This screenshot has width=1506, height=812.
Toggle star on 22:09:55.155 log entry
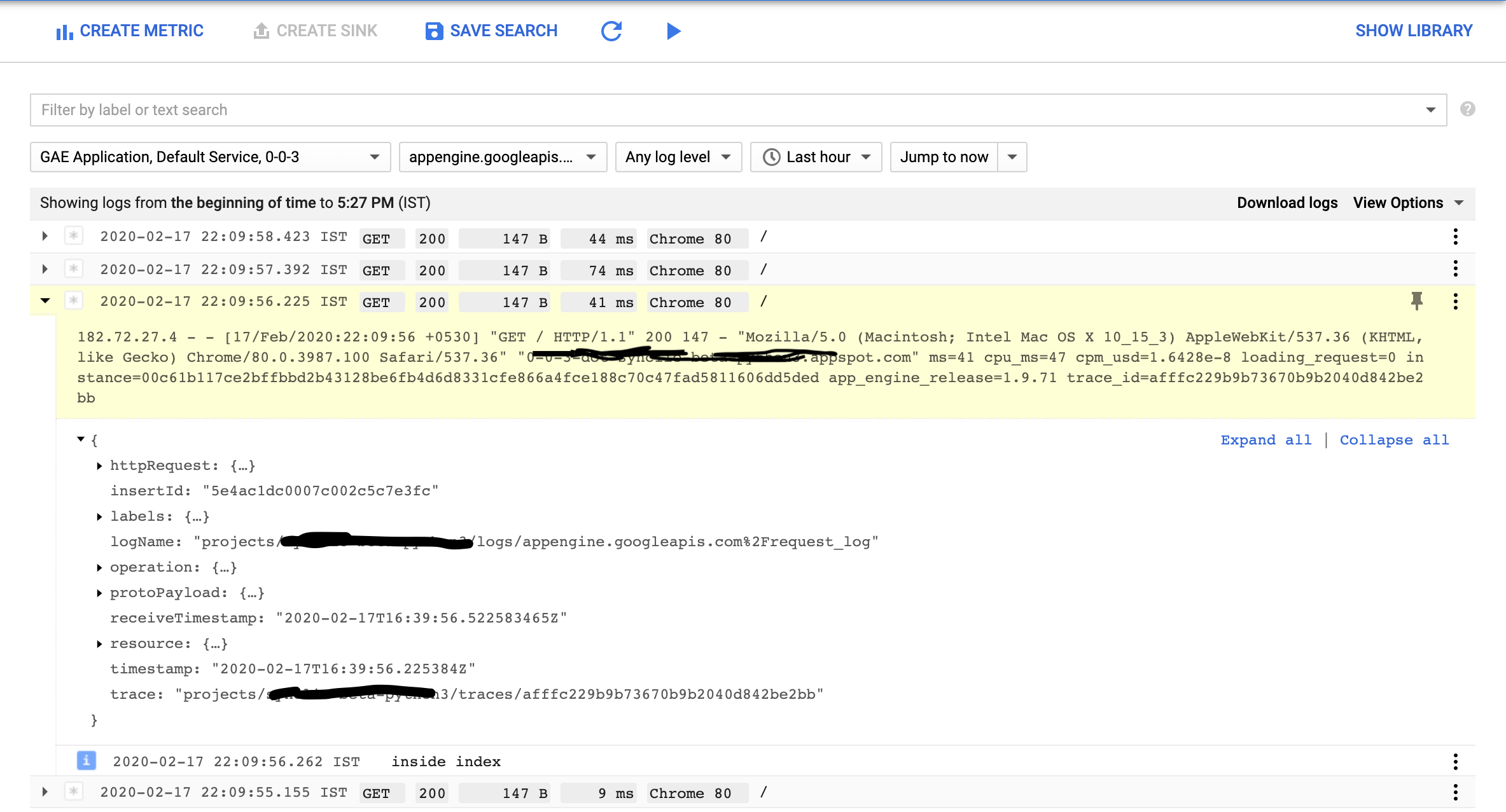74,792
